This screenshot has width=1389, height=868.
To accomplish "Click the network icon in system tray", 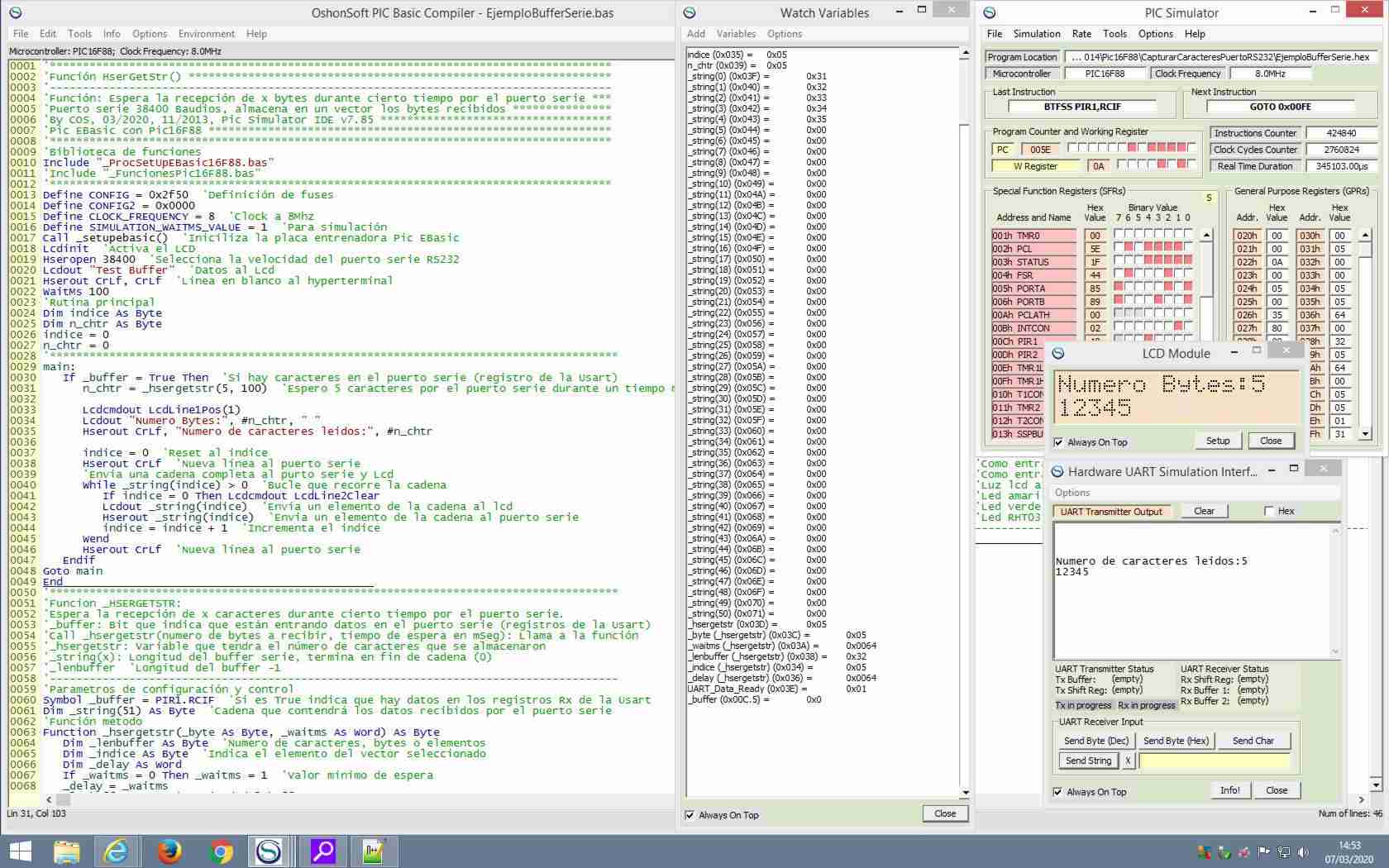I will (1284, 851).
